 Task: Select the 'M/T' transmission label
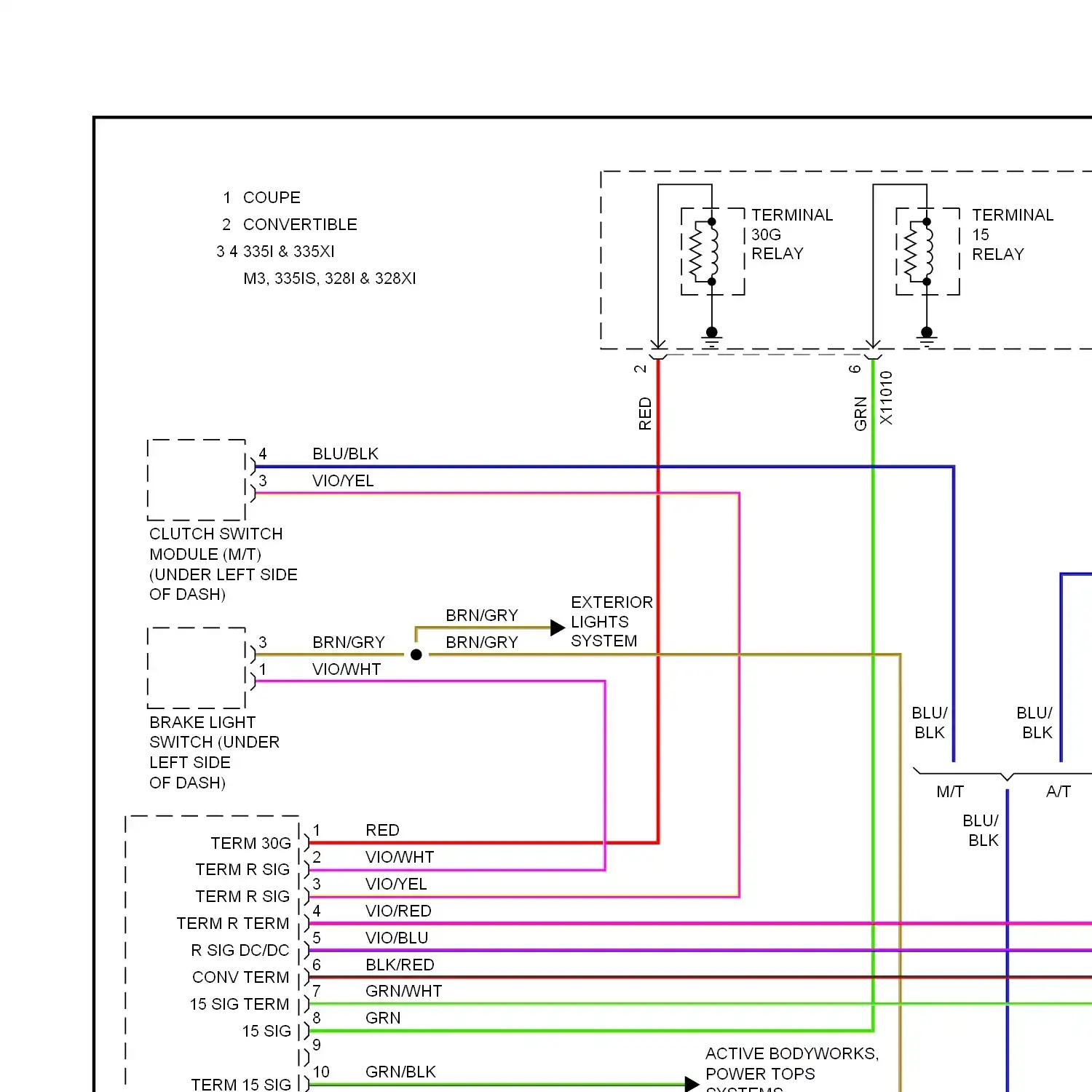[950, 791]
